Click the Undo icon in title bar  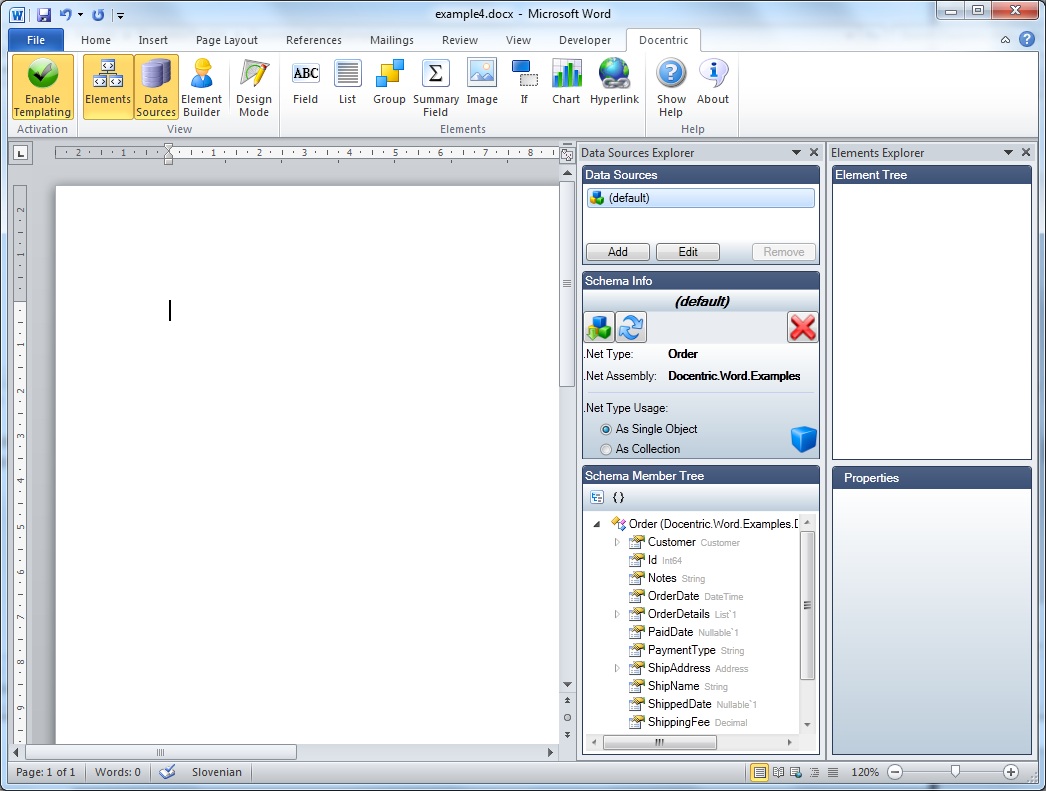tap(65, 14)
